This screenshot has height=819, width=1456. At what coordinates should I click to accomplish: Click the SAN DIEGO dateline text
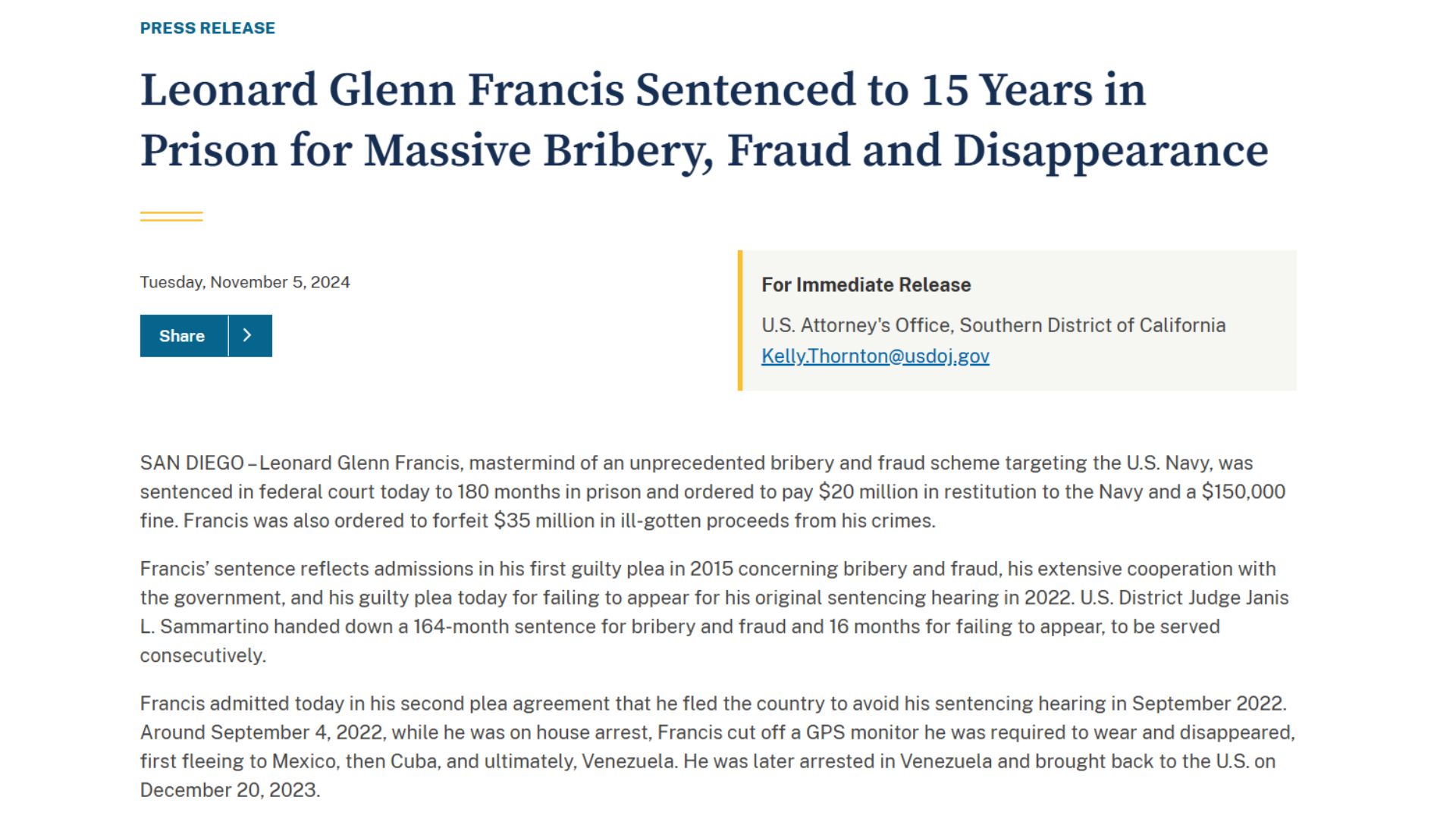click(192, 463)
